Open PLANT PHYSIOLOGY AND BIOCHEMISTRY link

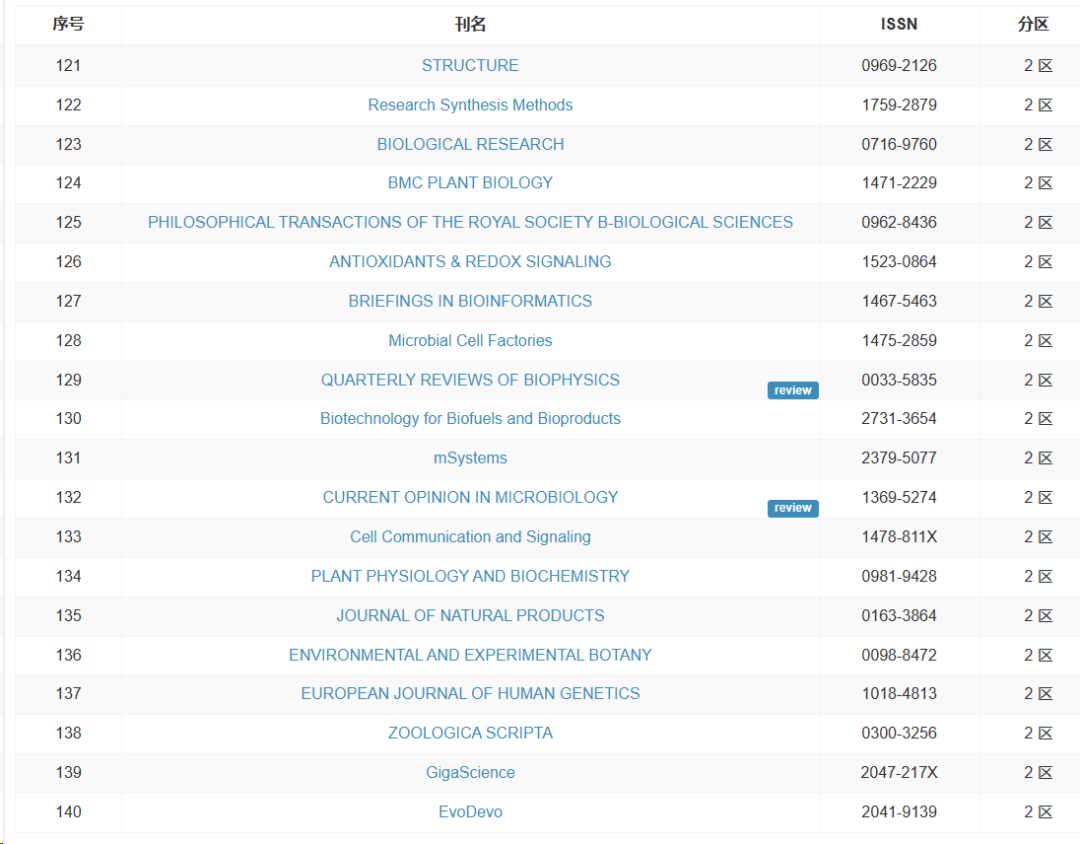point(470,576)
